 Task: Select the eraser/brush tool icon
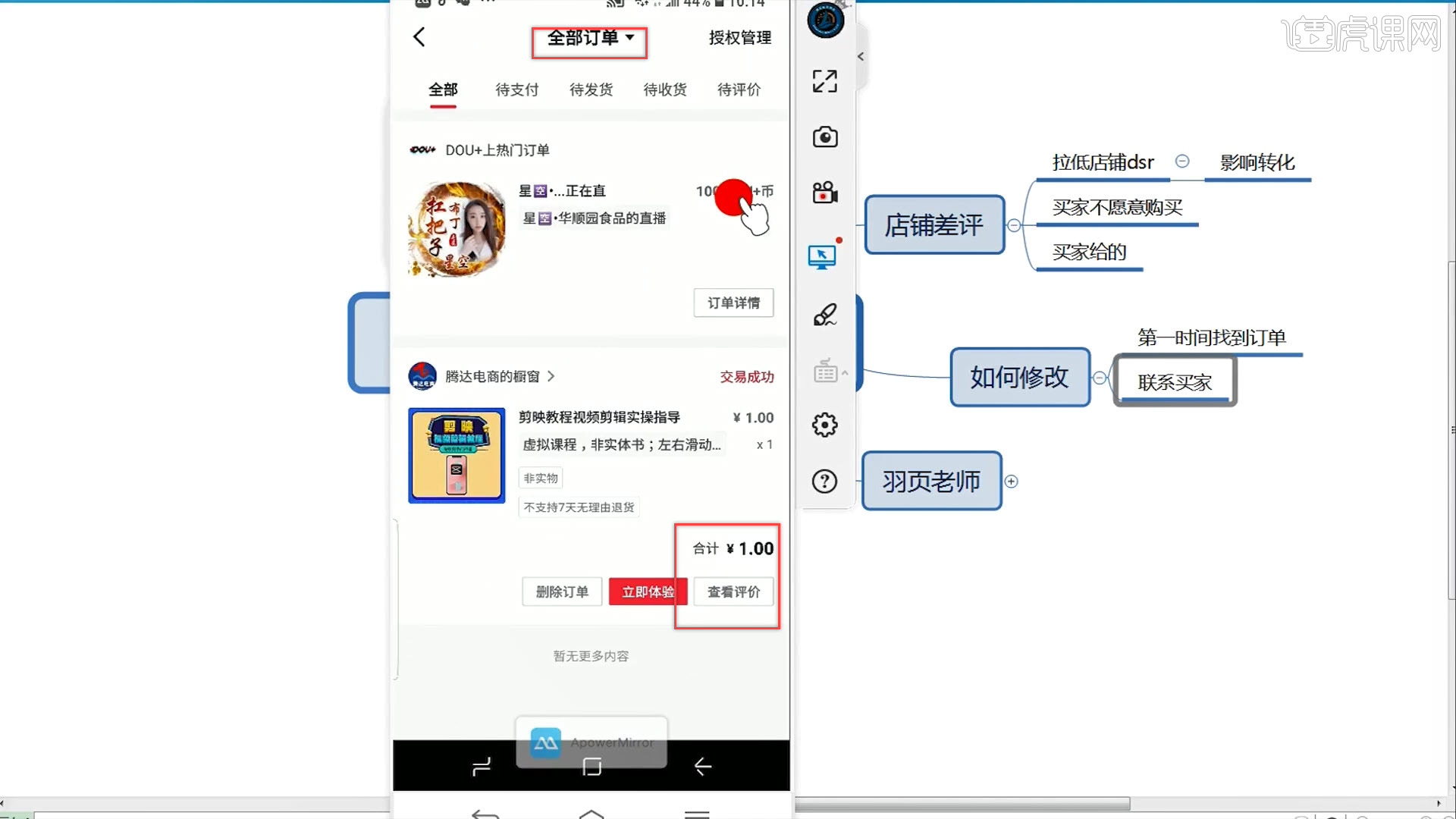(x=825, y=315)
